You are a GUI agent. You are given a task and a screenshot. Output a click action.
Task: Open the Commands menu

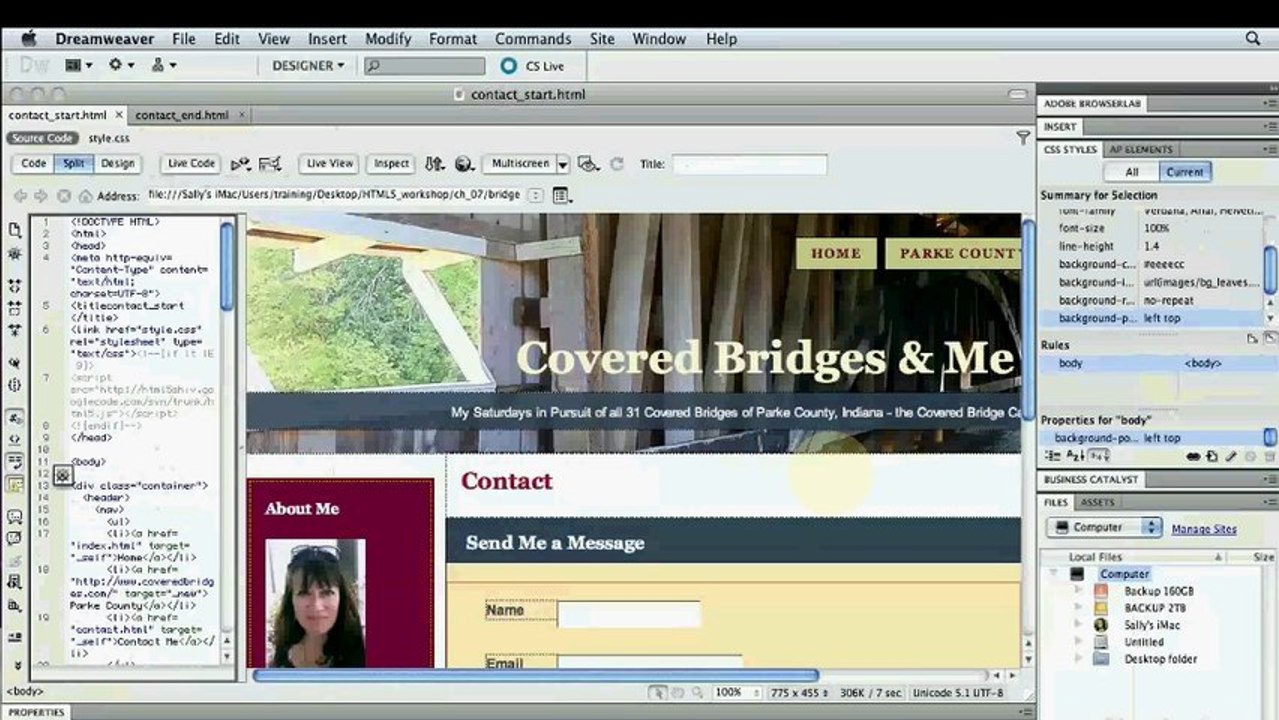coord(532,38)
